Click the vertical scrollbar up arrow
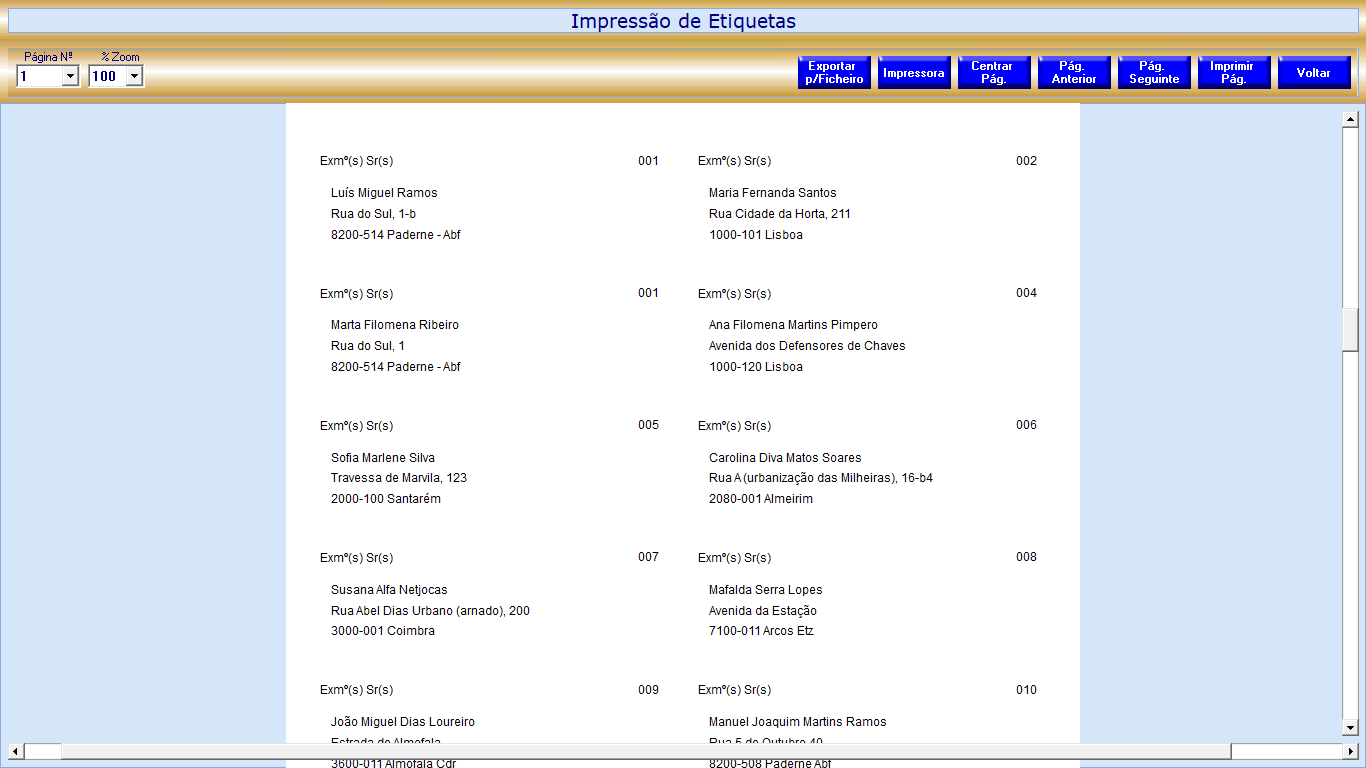Screen dimensions: 1366x768 coord(1350,120)
